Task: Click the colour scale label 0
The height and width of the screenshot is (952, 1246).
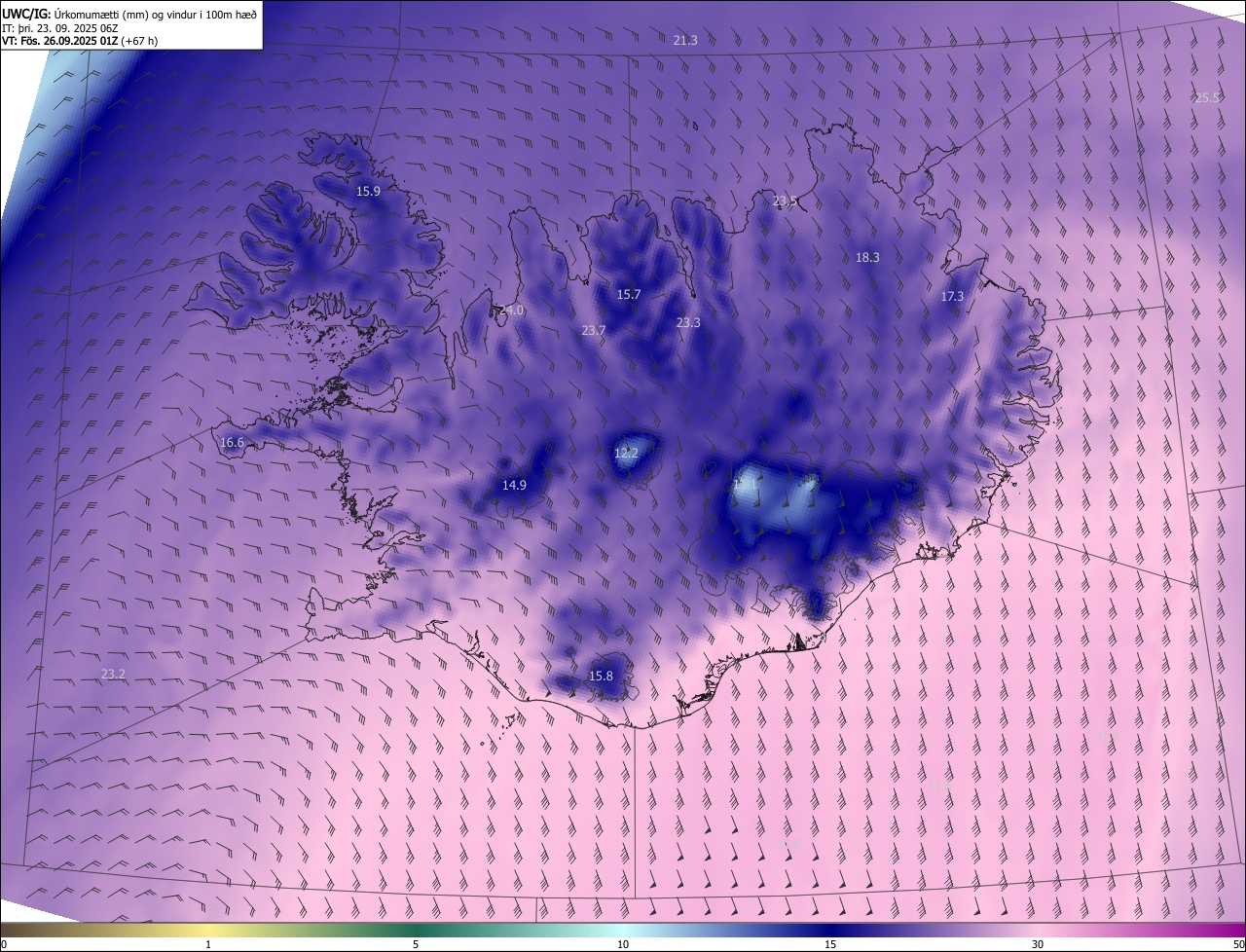Action: (x=4, y=944)
